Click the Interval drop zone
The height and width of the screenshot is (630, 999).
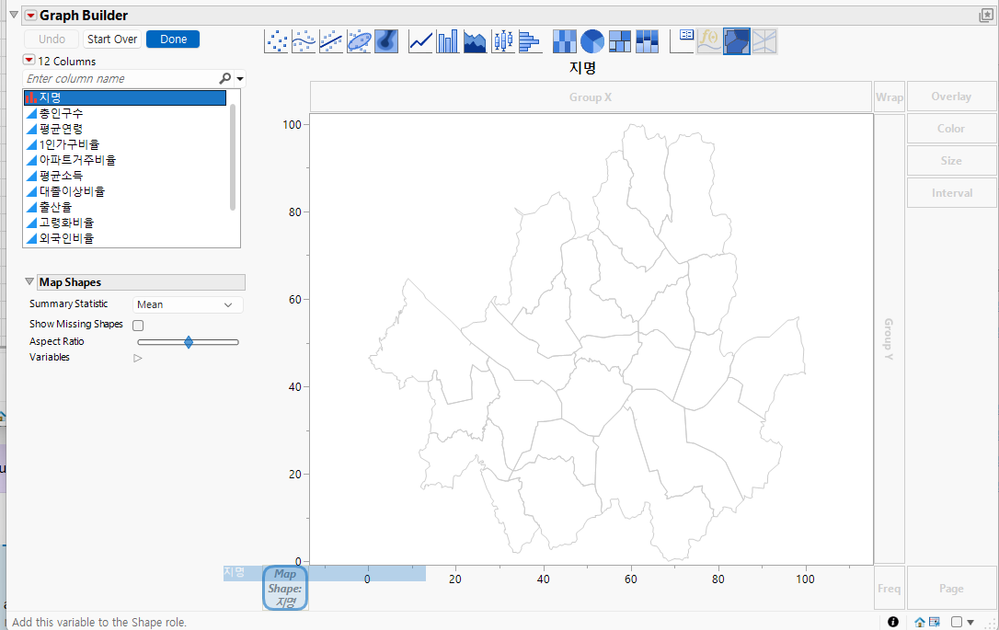tap(951, 192)
